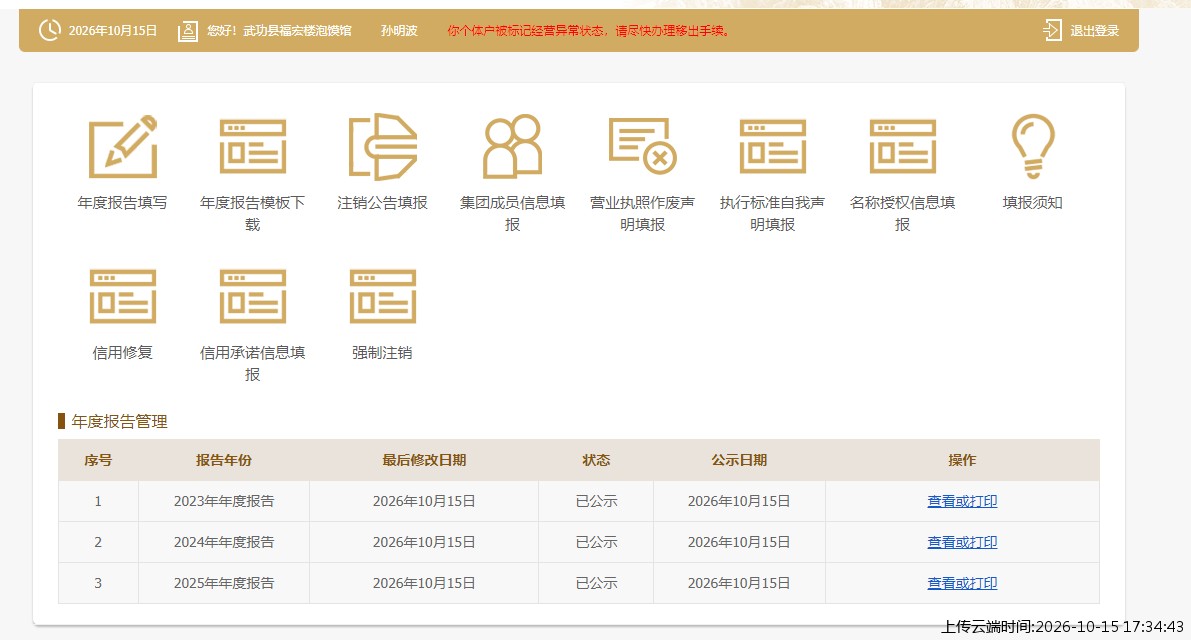Click the serial number 3 cell

98,583
